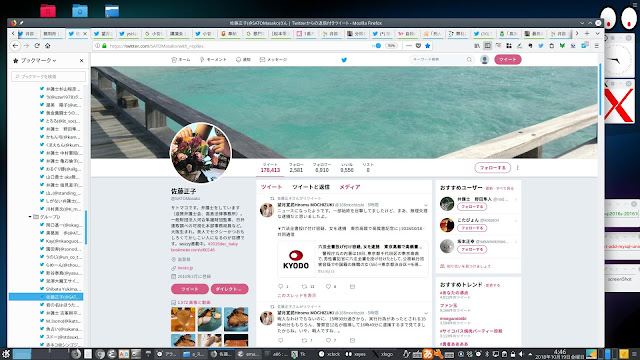Screen dimensions: 640x360
Task: Switch to the ツイートと返信 tab
Action: 311,187
